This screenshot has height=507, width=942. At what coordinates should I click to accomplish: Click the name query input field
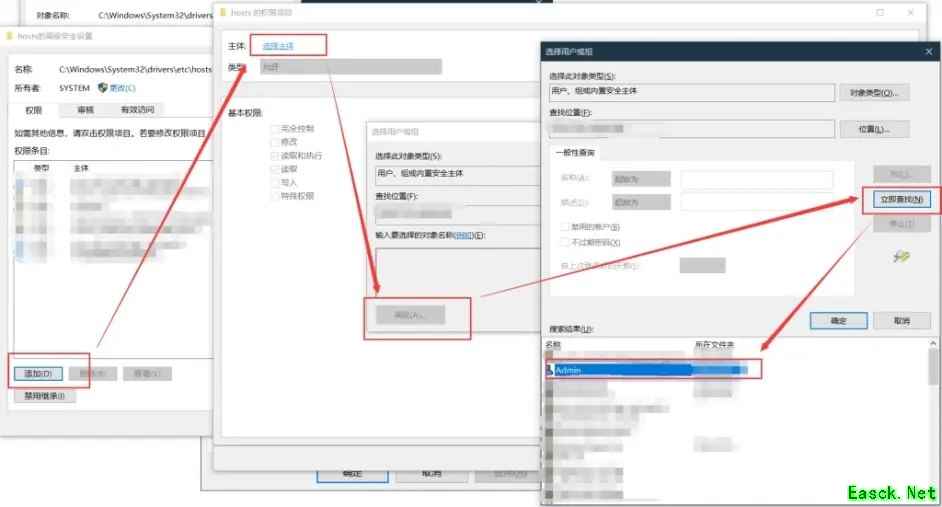click(x=757, y=179)
